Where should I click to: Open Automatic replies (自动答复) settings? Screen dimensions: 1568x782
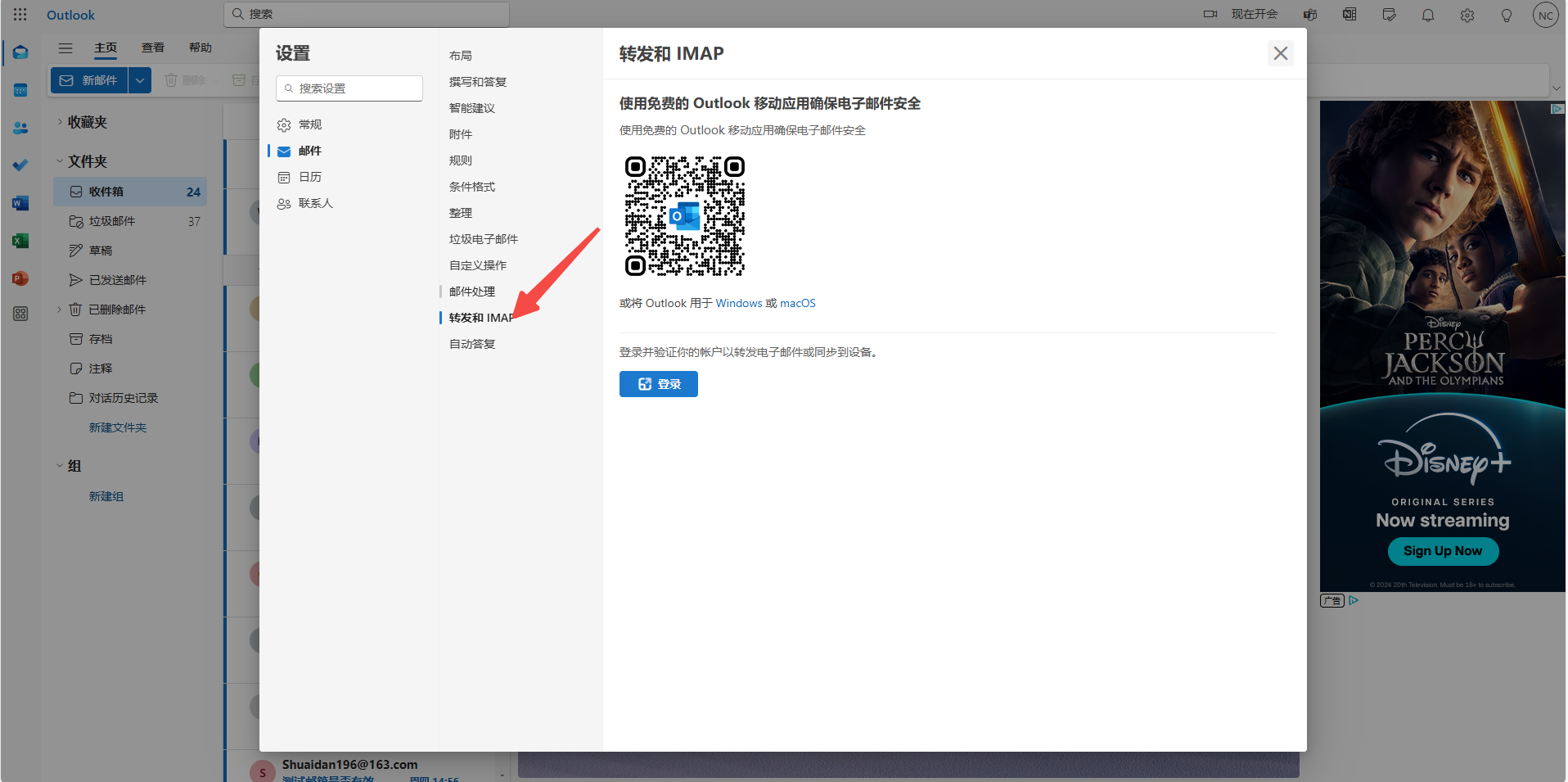472,344
